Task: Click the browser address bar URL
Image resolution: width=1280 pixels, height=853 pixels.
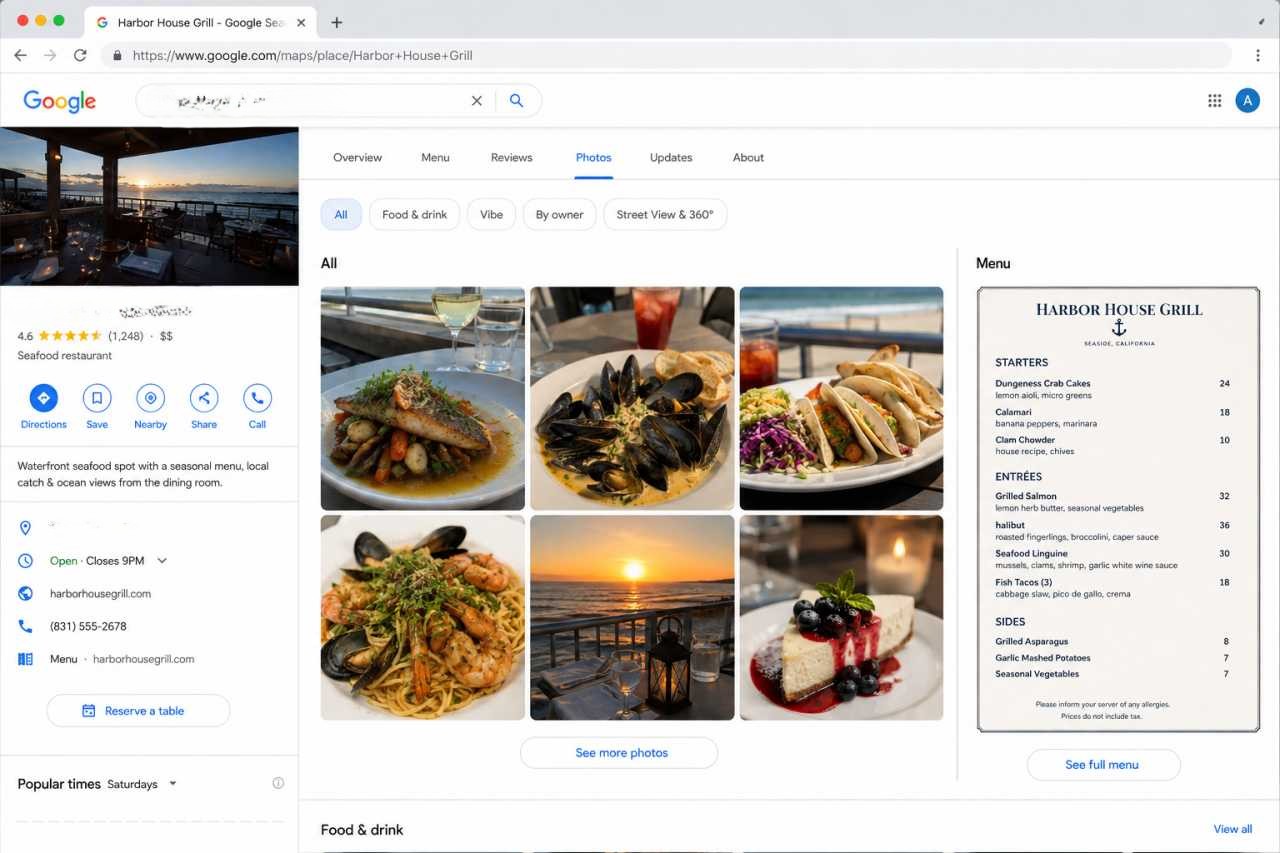Action: (x=302, y=56)
